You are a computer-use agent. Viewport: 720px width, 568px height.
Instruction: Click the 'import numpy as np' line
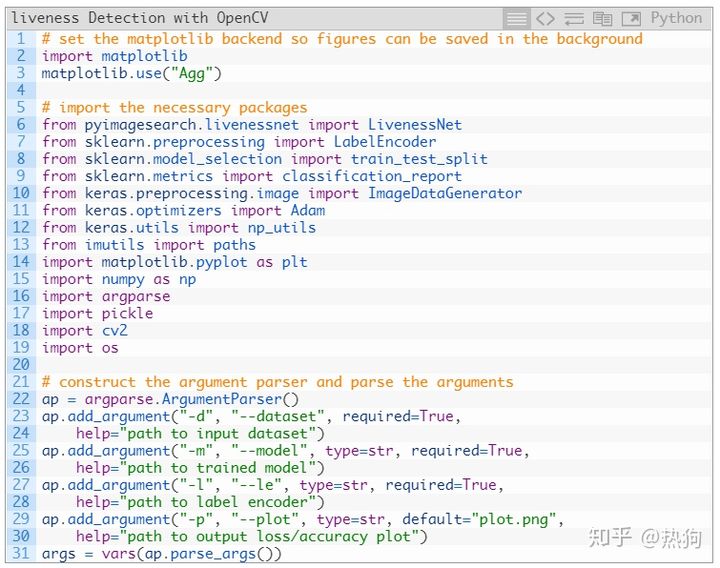(119, 280)
